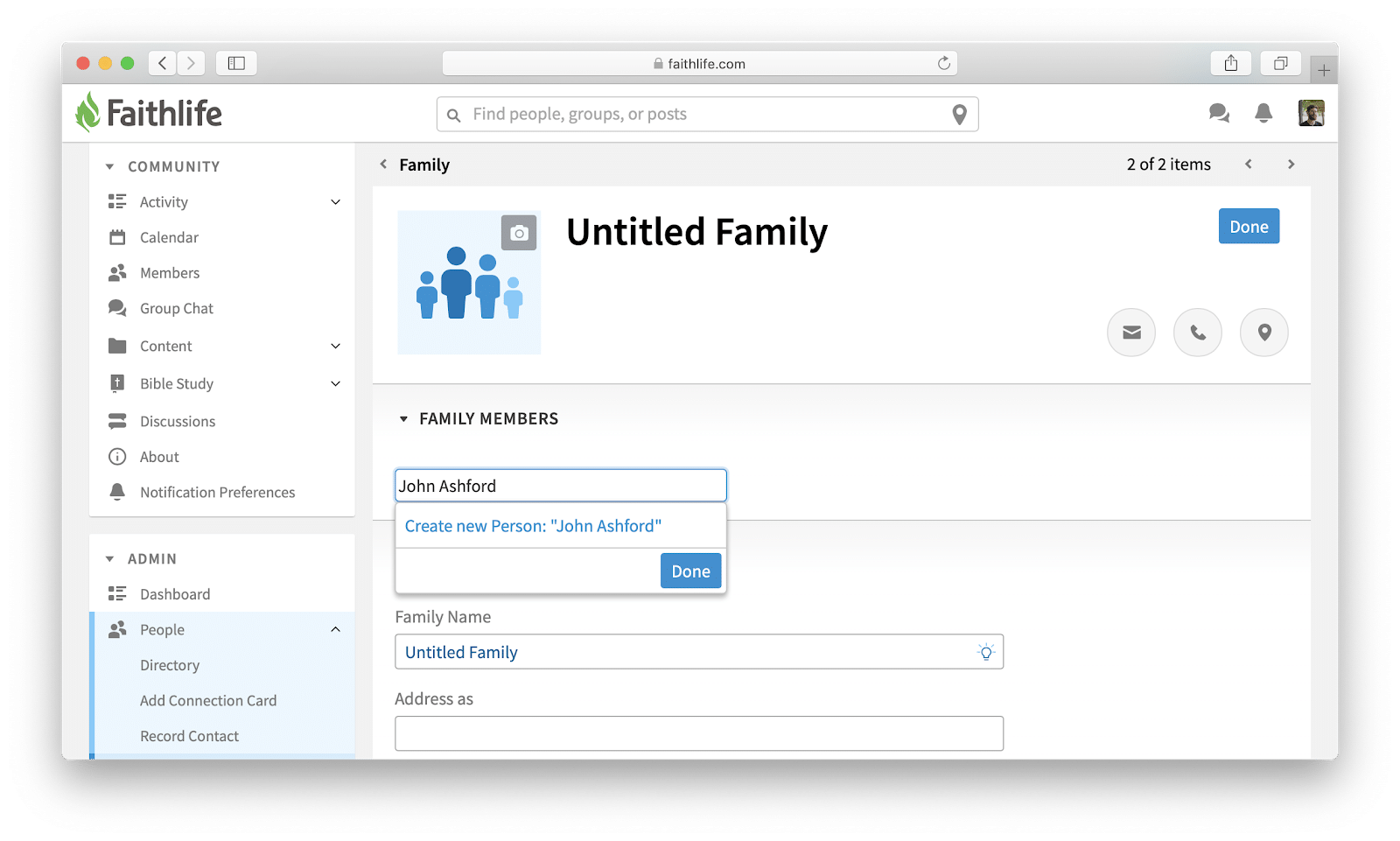The height and width of the screenshot is (841, 1400).
Task: Click the Content folder icon
Action: tap(117, 346)
